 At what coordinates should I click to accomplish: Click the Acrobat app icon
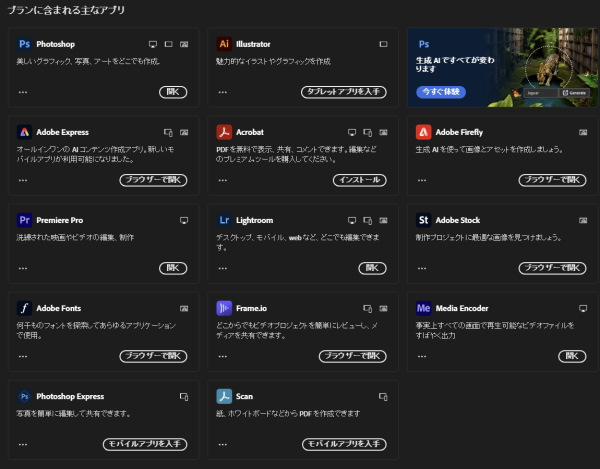pyautogui.click(x=224, y=132)
